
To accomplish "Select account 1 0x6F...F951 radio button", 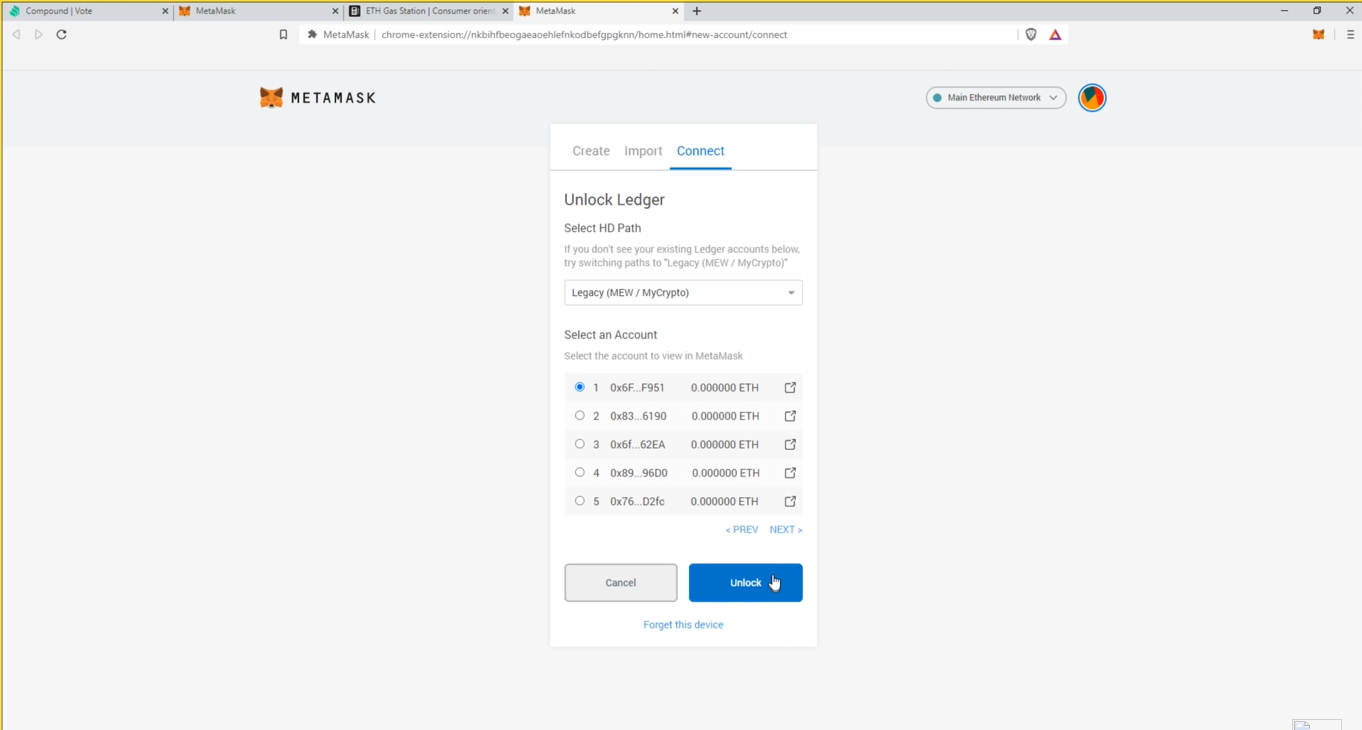I will 579,387.
